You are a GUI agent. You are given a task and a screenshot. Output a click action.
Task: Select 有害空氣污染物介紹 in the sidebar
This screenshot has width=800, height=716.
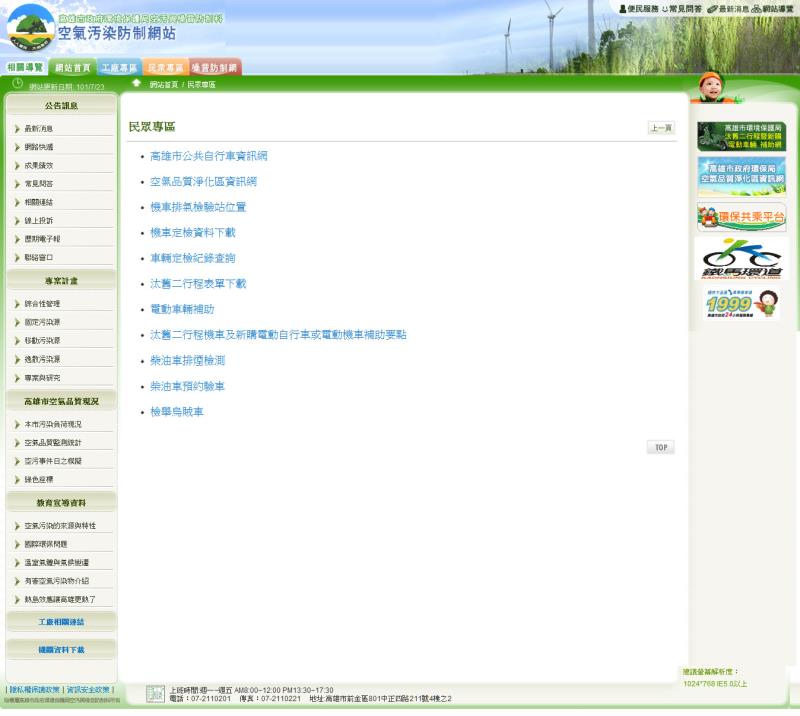tap(57, 581)
